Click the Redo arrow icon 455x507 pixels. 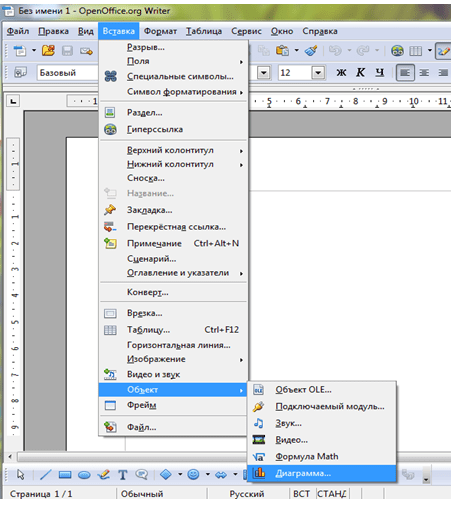(363, 51)
